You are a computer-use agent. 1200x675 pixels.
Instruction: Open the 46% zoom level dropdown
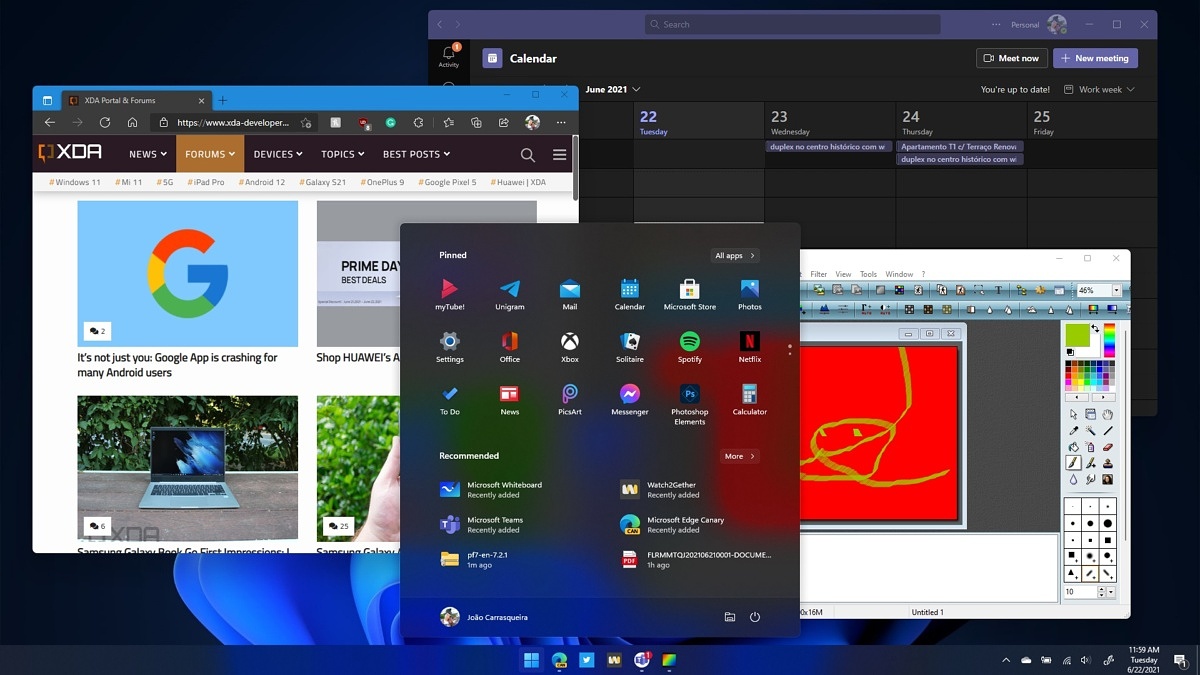pos(1116,290)
